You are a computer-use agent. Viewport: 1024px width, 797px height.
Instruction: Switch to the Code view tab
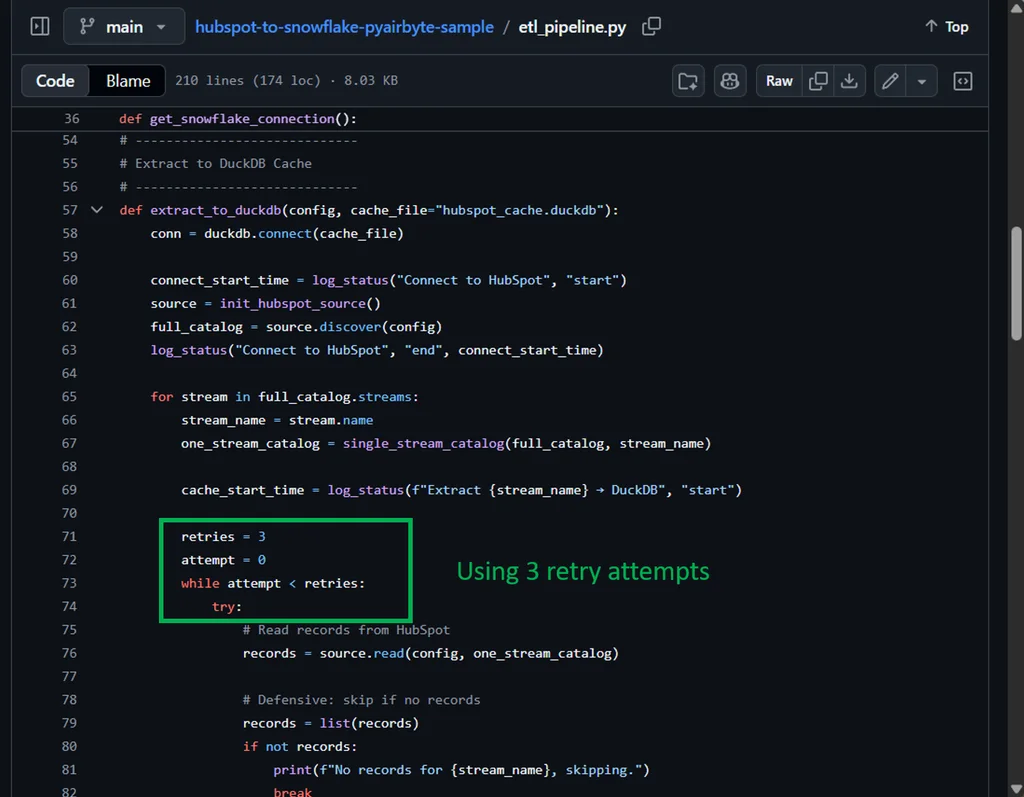55,80
